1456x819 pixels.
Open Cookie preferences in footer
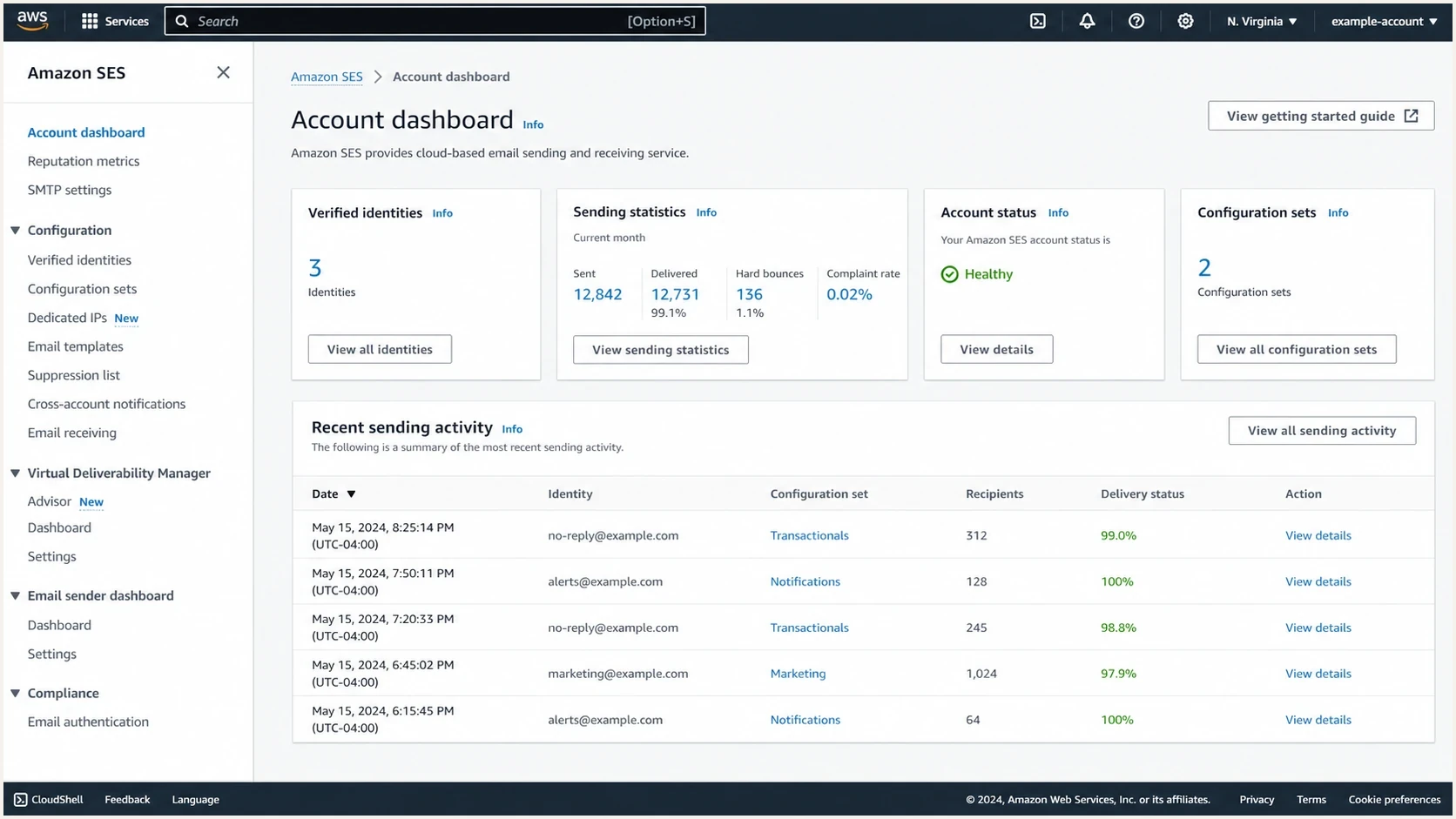(x=1394, y=799)
